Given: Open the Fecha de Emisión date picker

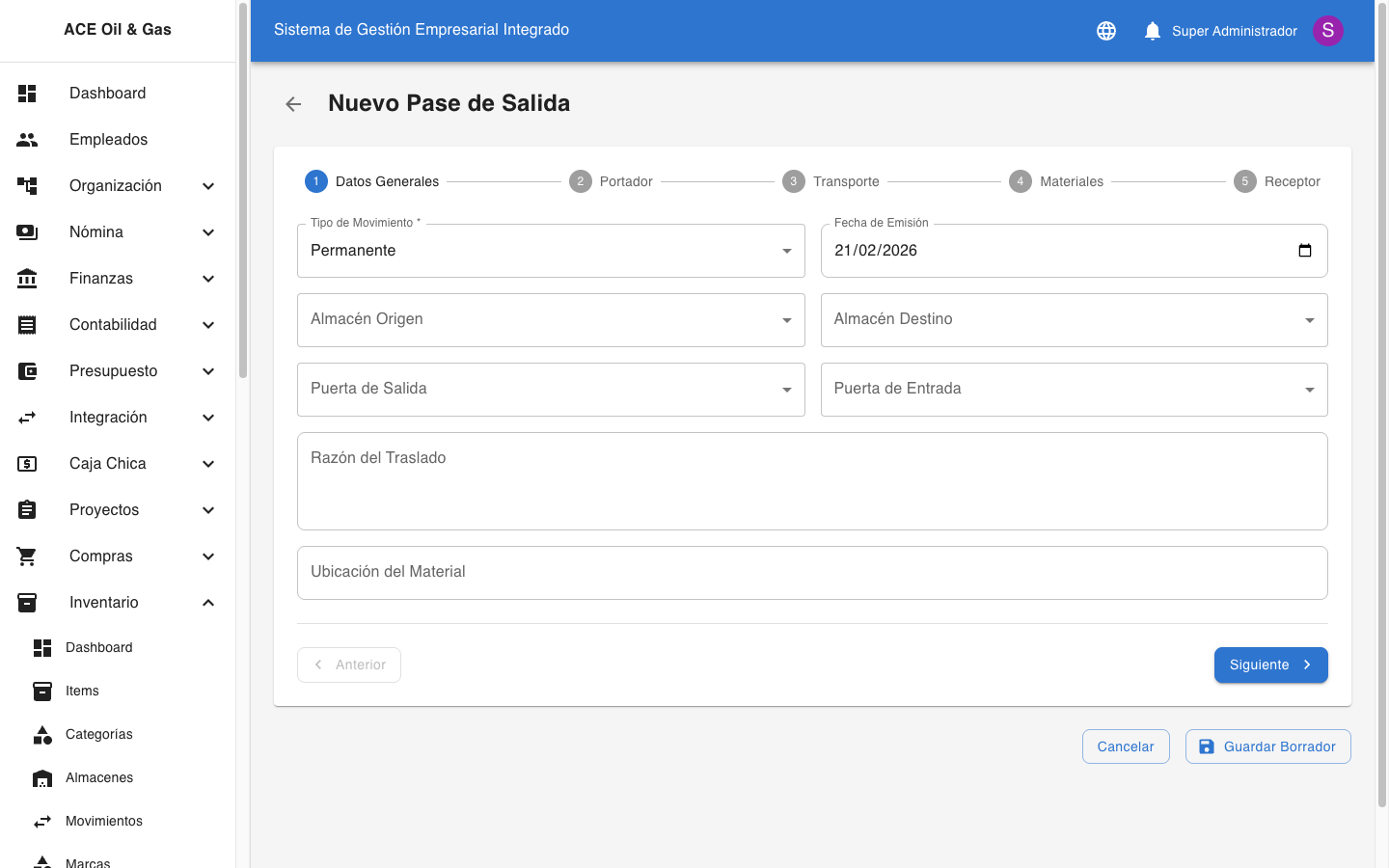Looking at the screenshot, I should [x=1304, y=250].
